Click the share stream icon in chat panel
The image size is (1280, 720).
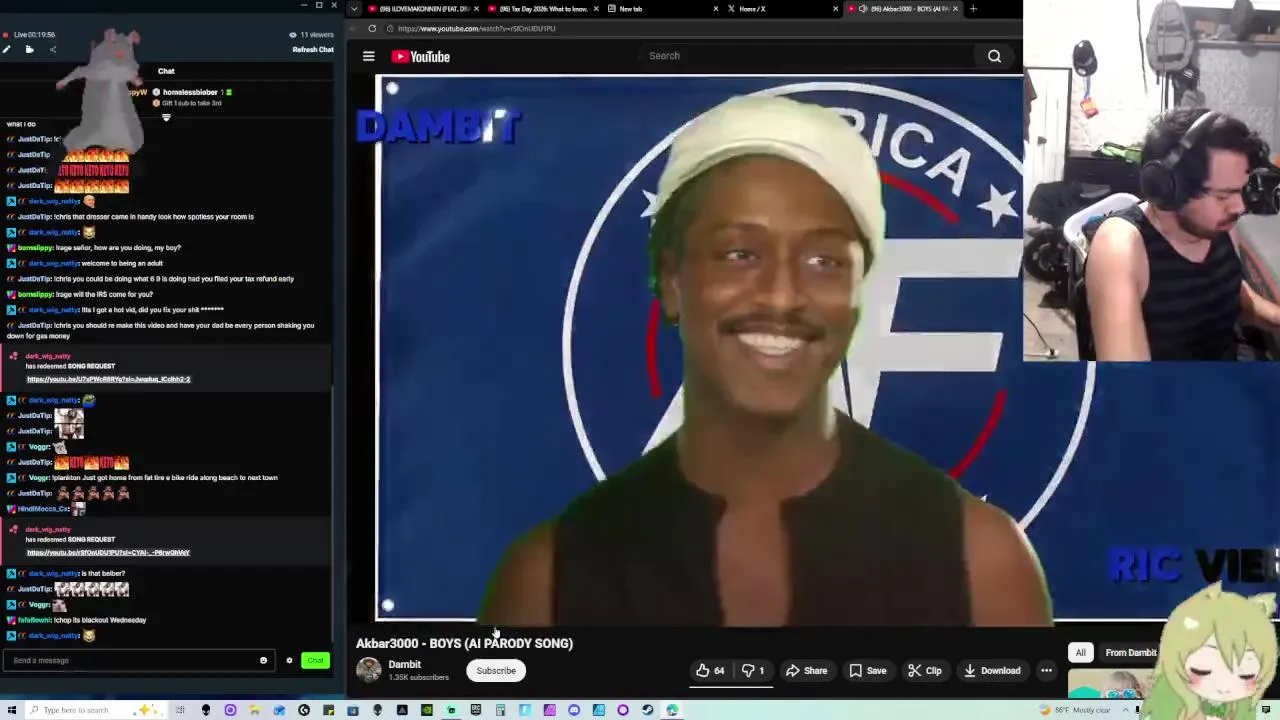53,49
